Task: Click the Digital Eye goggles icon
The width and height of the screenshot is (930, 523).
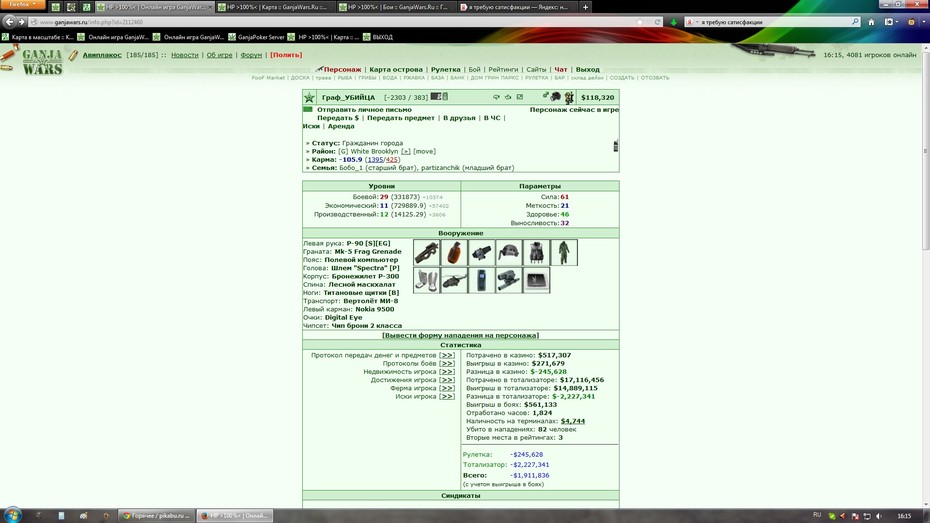Action: coord(509,280)
